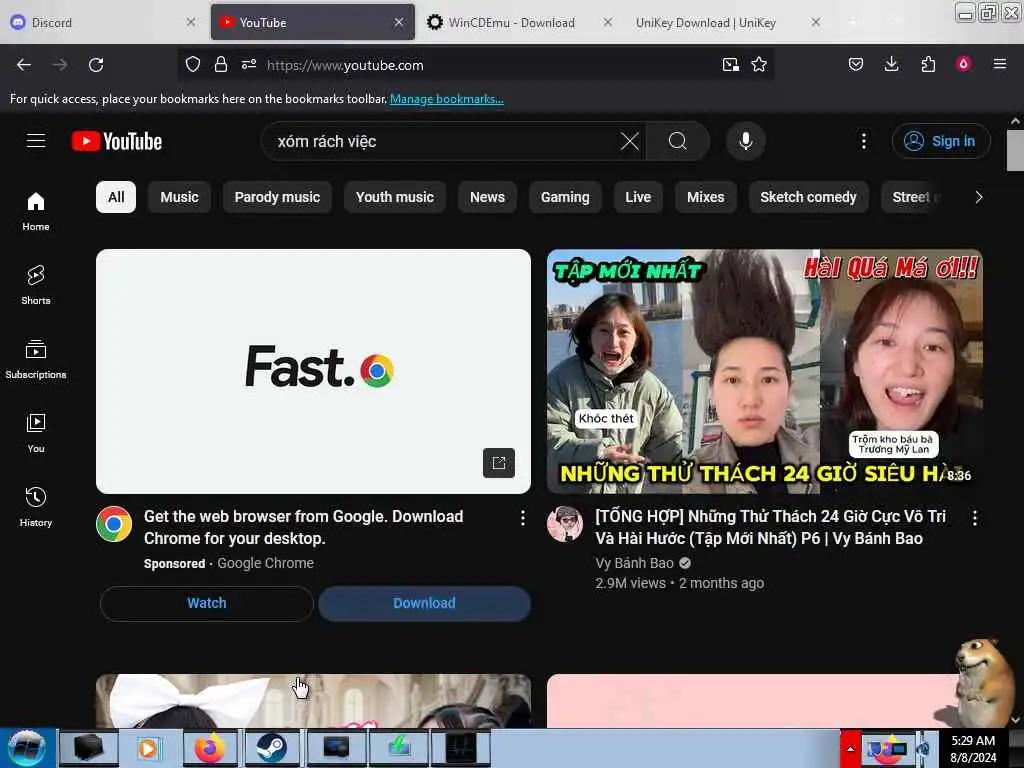Select the Sketch comedy filter chip
Viewport: 1024px width, 768px height.
coord(808,197)
